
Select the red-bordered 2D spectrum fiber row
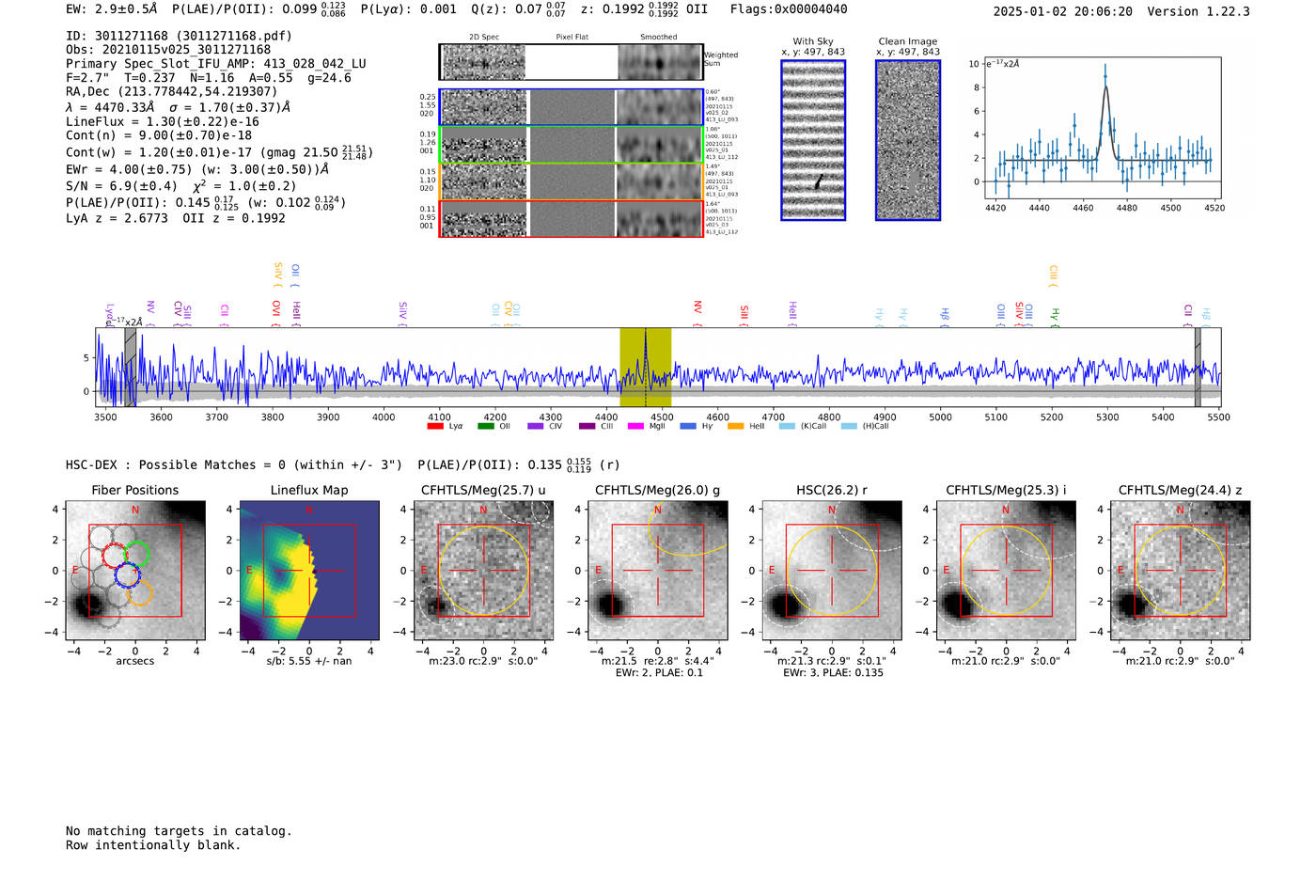coord(571,219)
